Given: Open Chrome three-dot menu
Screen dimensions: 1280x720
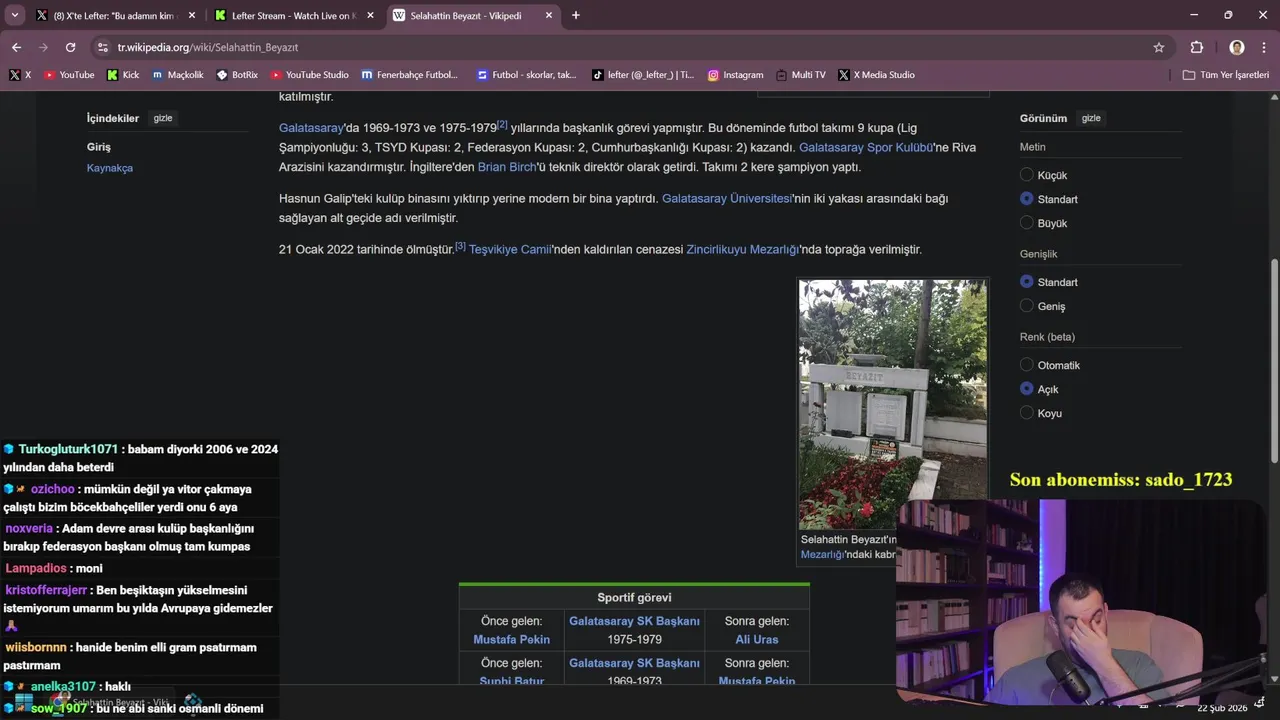Looking at the screenshot, I should pyautogui.click(x=1264, y=47).
